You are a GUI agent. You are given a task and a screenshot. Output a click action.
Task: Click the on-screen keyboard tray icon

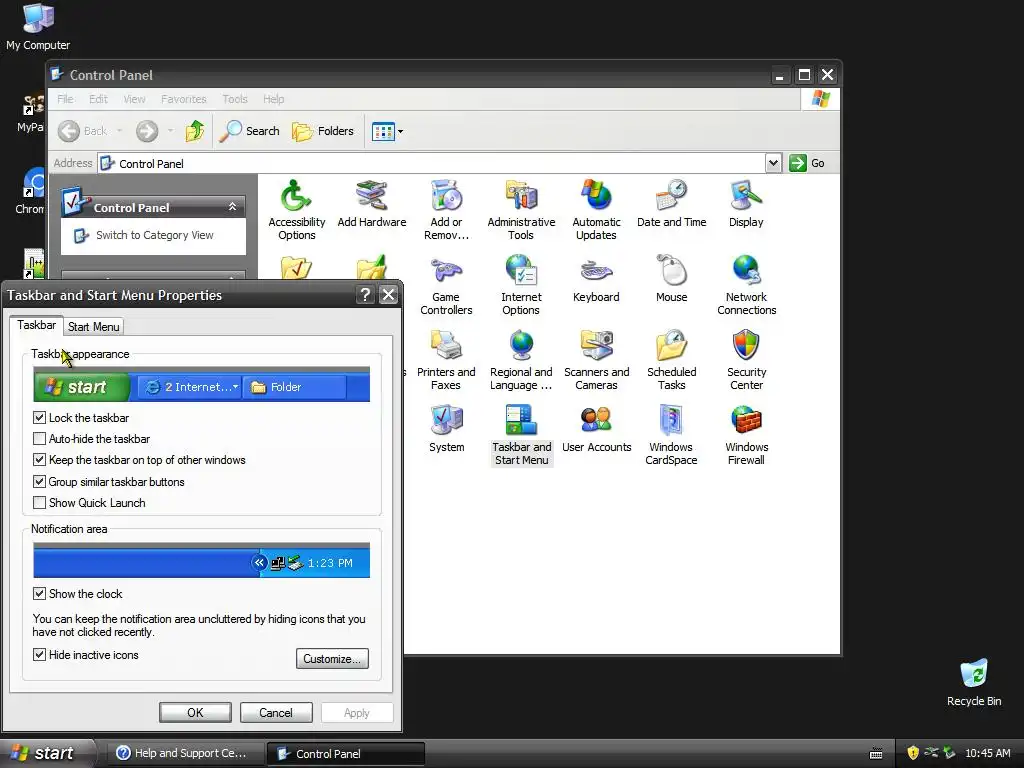click(x=876, y=754)
